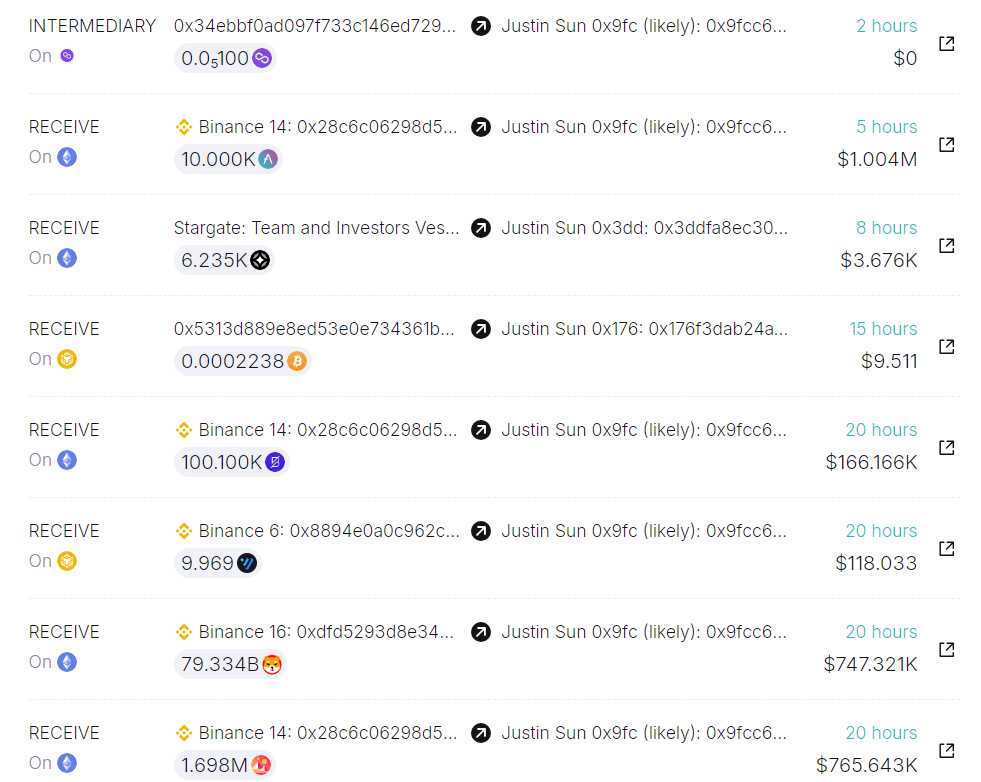Open sender address 0x34ebbf0ad097f733c146ed729
This screenshot has height=782, width=981.
(x=315, y=26)
